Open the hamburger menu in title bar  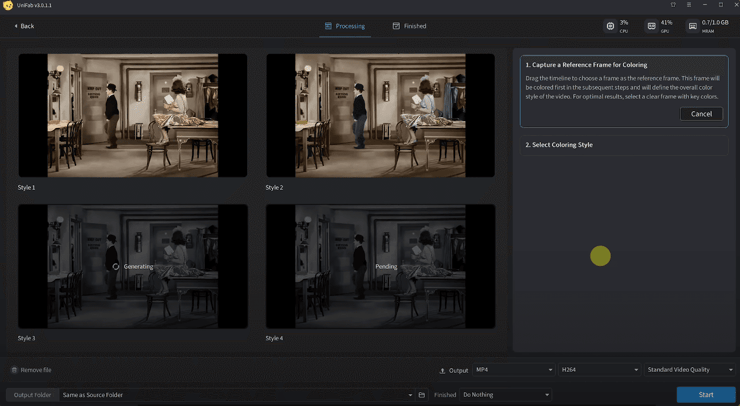coord(688,5)
